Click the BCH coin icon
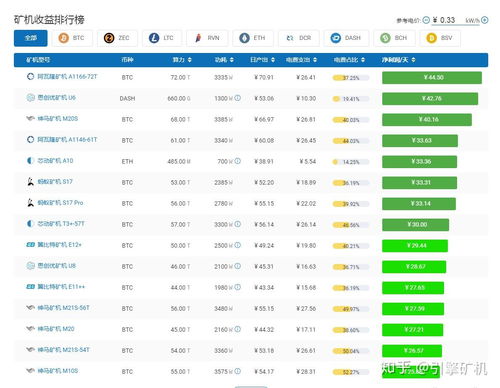This screenshot has height=388, width=500. click(x=385, y=38)
